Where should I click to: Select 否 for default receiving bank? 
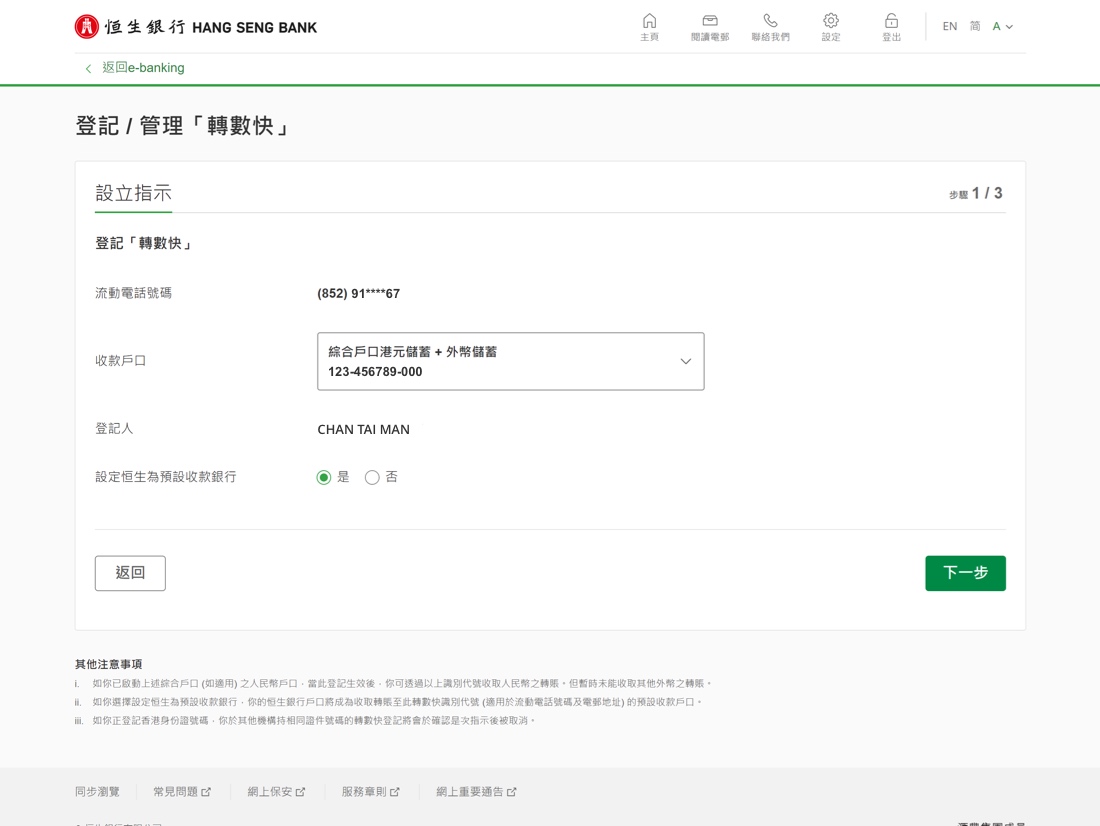pos(372,478)
